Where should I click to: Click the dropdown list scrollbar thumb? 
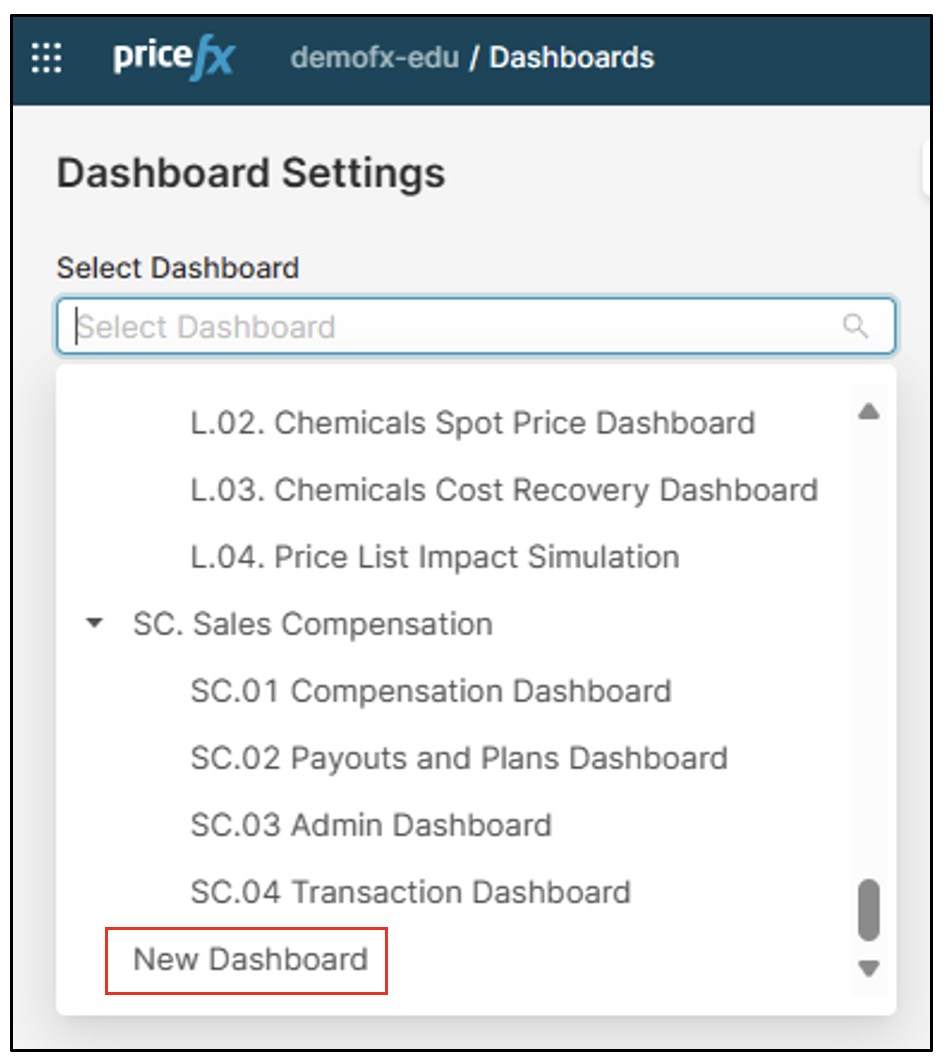(868, 909)
